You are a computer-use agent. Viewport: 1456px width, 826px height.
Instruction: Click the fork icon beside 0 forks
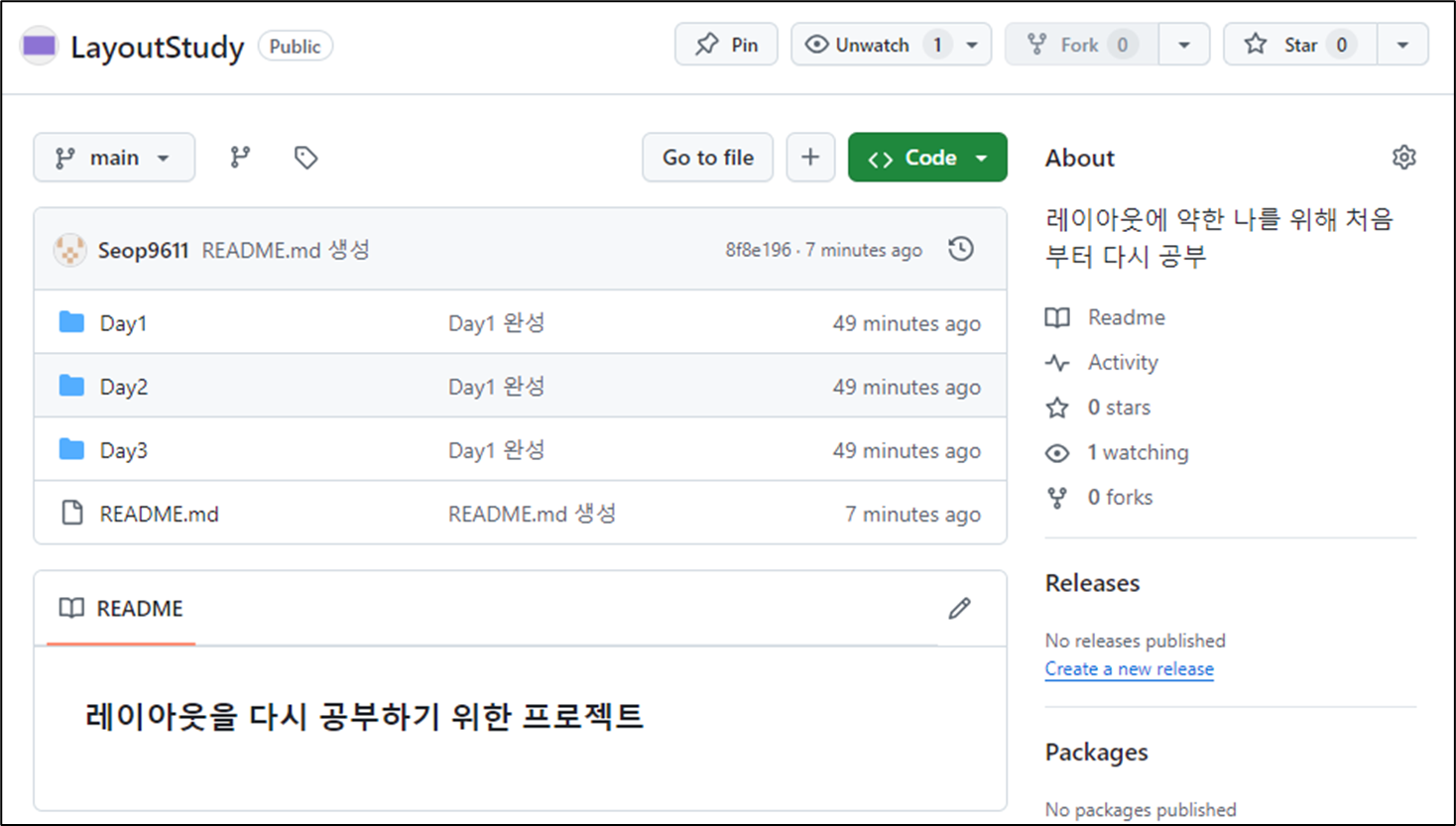point(1057,498)
